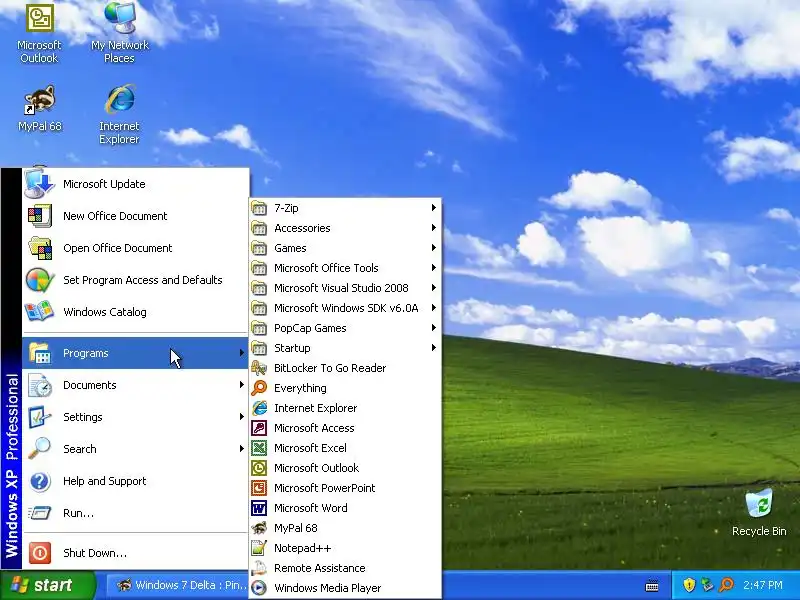Click the red Shut Down power icon
This screenshot has height=600, width=800.
pyautogui.click(x=39, y=553)
